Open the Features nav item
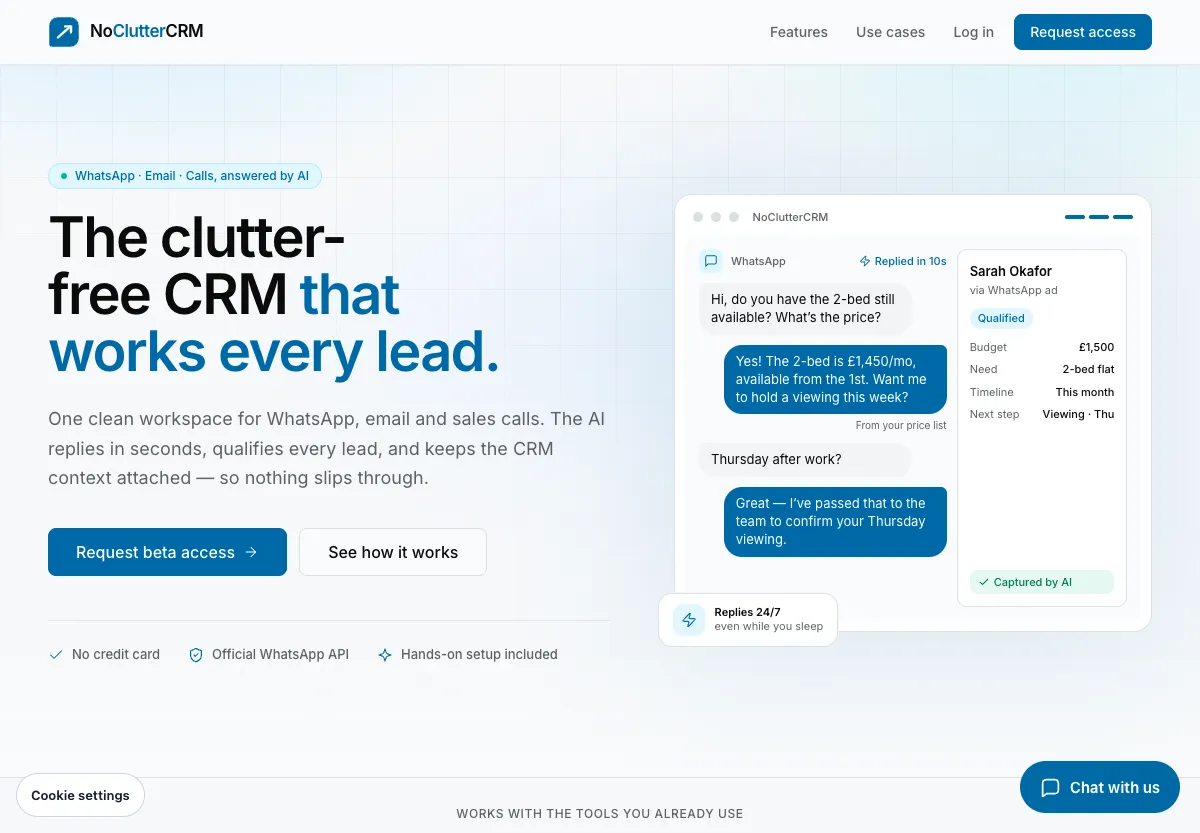The height and width of the screenshot is (833, 1200). click(799, 32)
